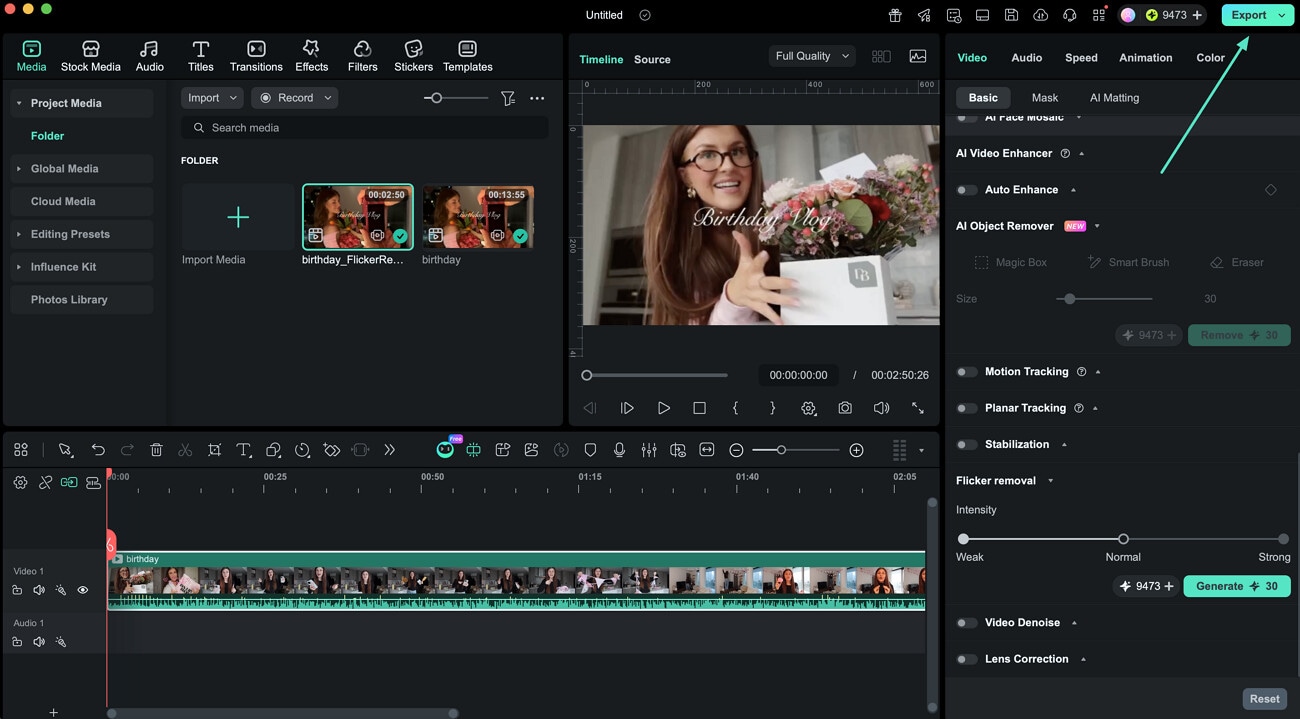
Task: Switch to the Animation tab
Action: point(1145,58)
